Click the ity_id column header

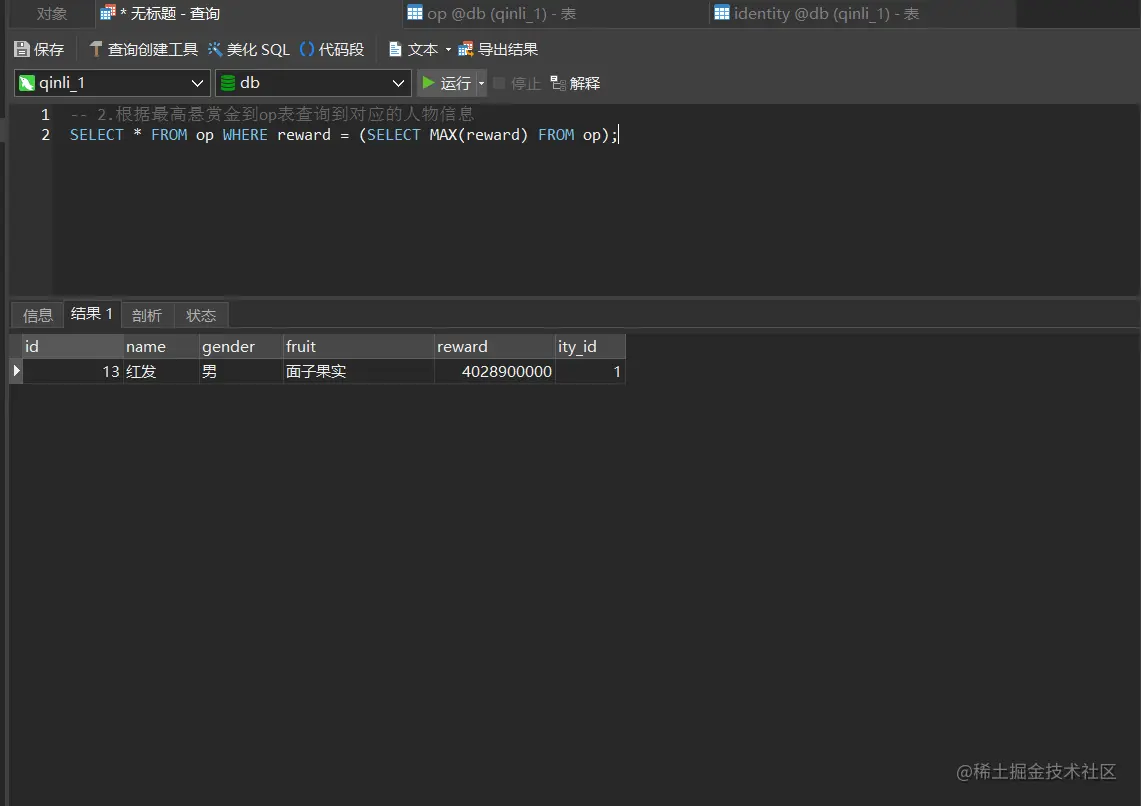tap(590, 346)
